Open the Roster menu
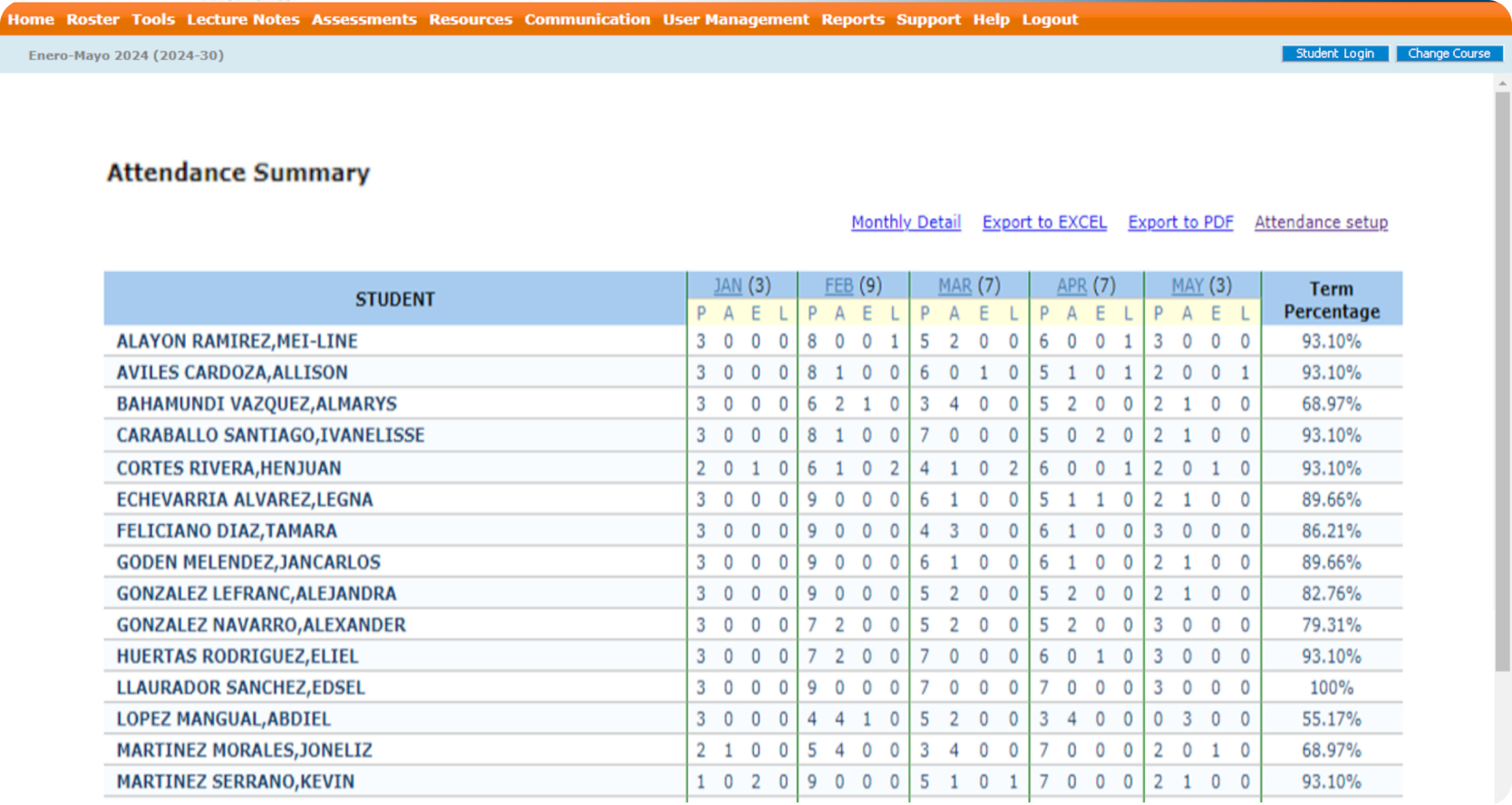The height and width of the screenshot is (805, 1512). (92, 19)
